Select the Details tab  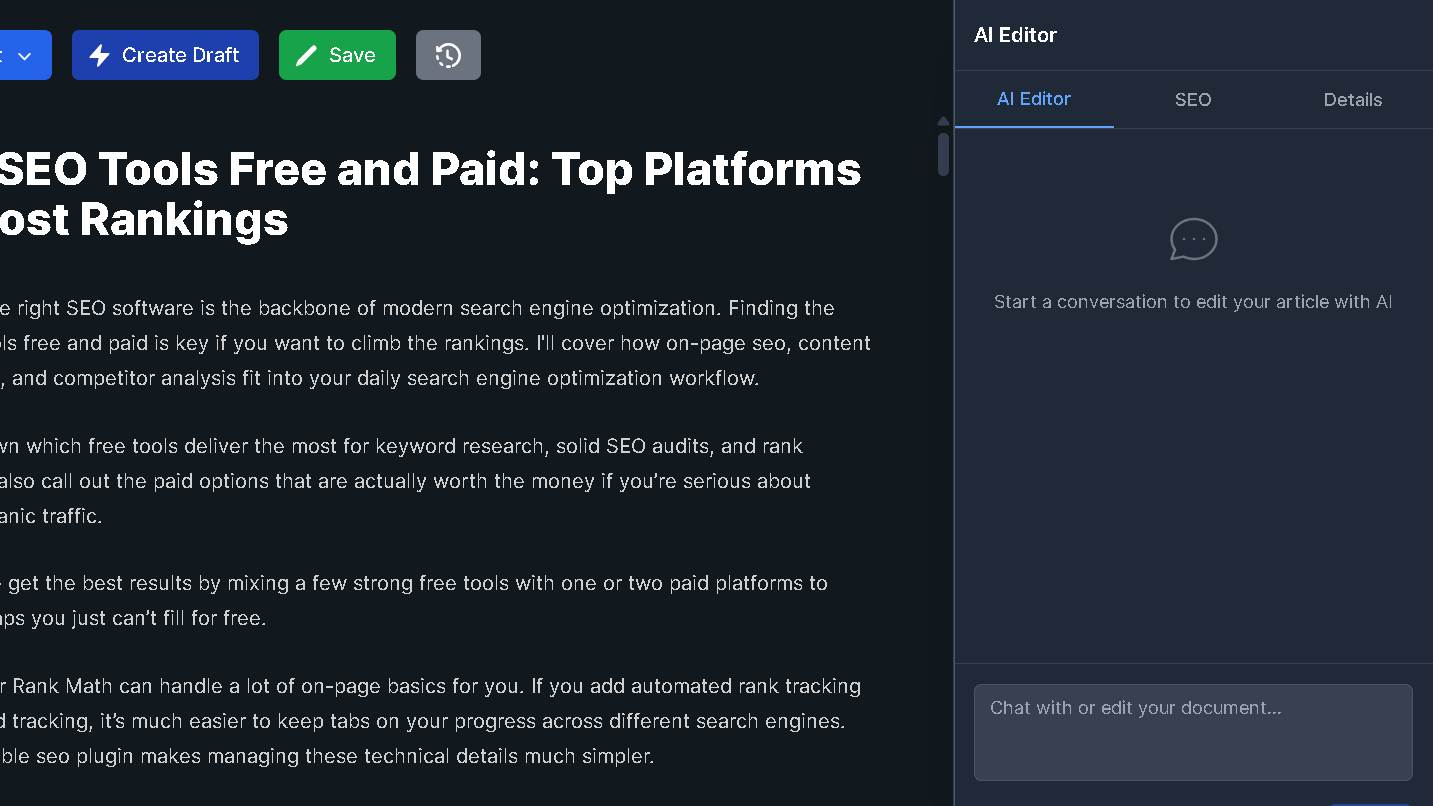pos(1352,100)
